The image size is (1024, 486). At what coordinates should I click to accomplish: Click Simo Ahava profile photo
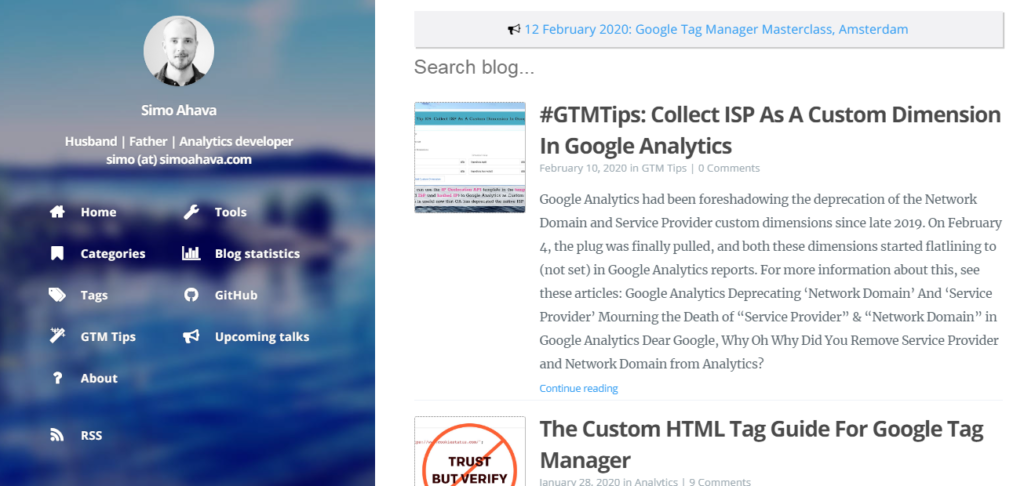point(178,51)
